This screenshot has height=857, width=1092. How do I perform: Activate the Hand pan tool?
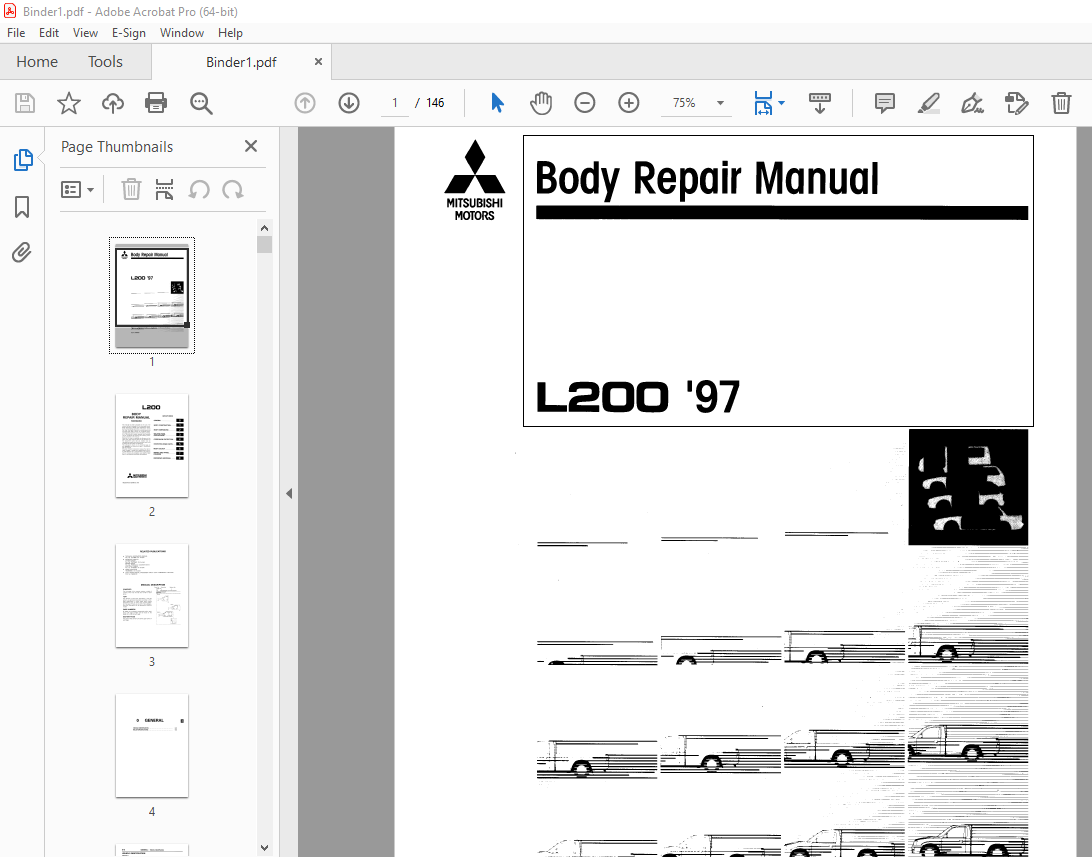540,103
